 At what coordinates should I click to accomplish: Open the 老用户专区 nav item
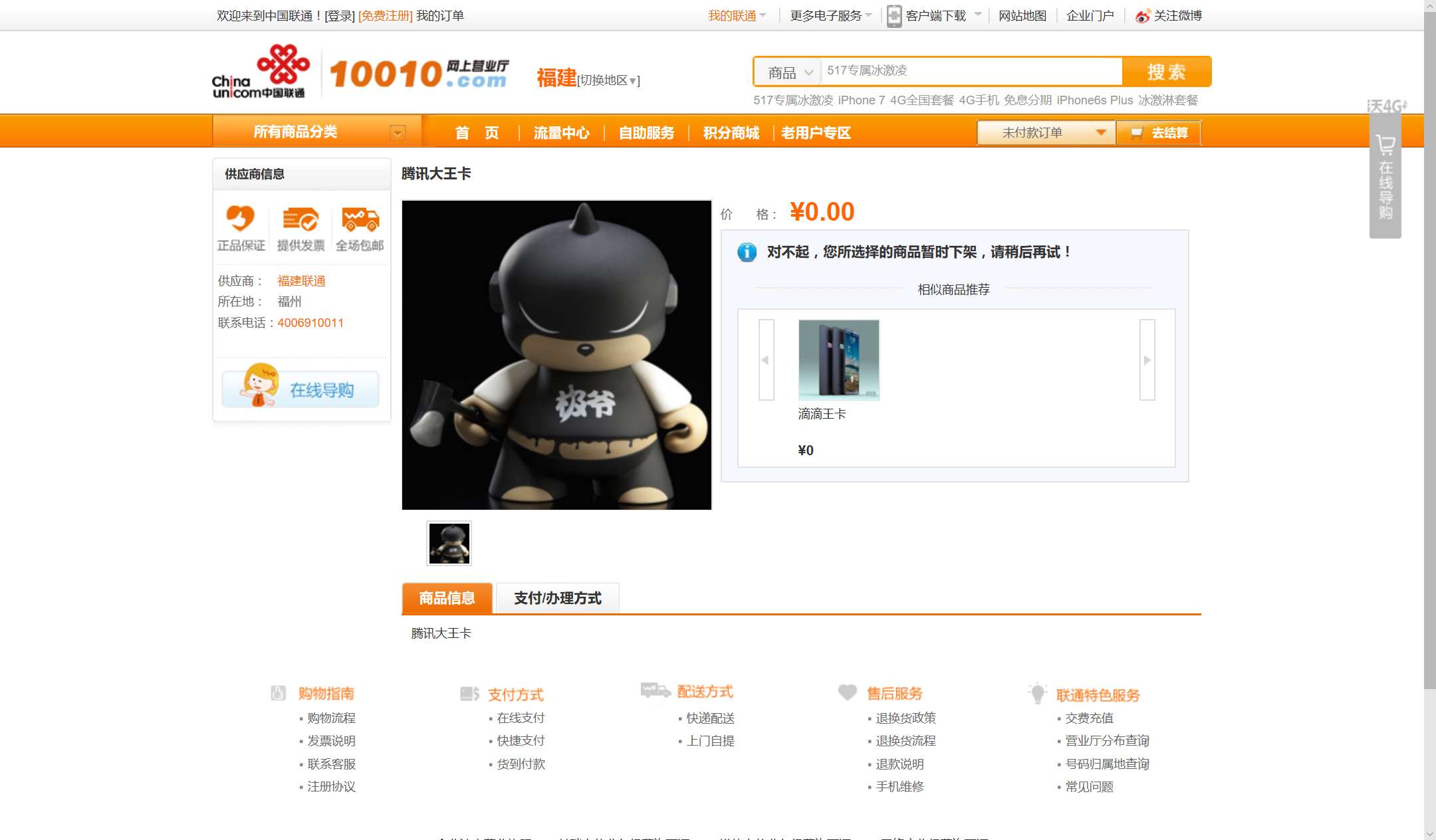(x=816, y=133)
